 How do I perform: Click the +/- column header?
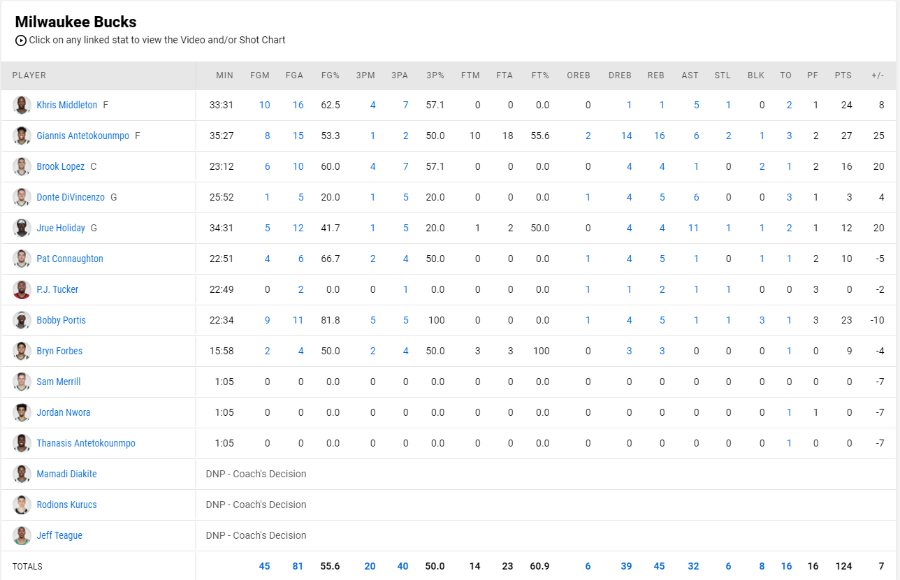pos(878,75)
